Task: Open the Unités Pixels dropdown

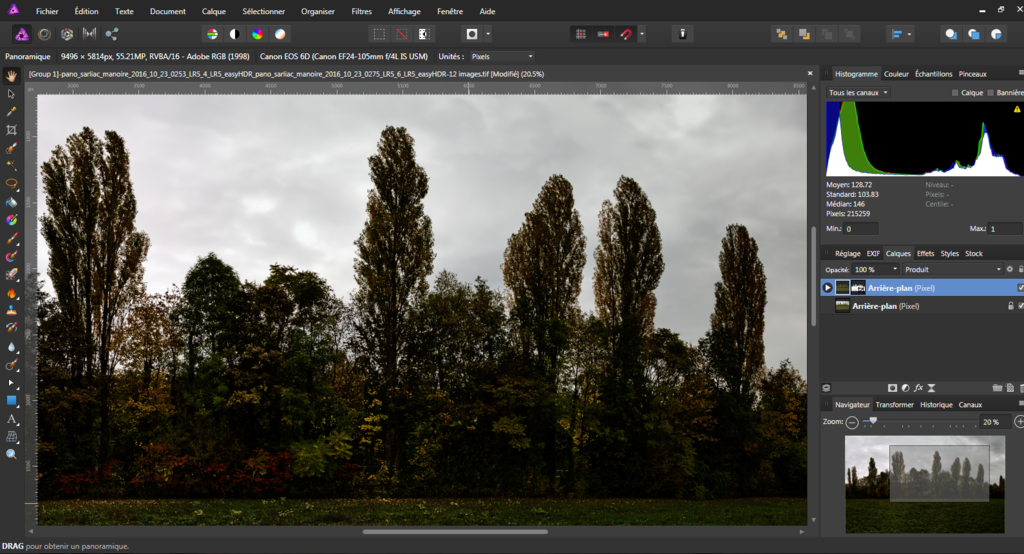Action: pyautogui.click(x=502, y=57)
